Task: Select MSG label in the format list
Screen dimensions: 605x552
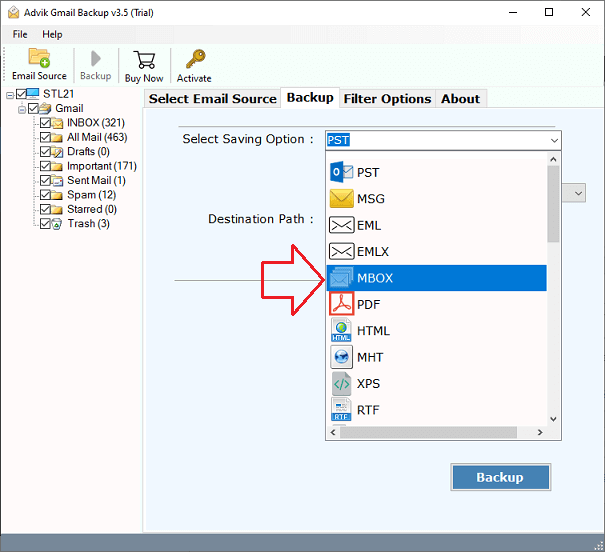Action: point(371,199)
